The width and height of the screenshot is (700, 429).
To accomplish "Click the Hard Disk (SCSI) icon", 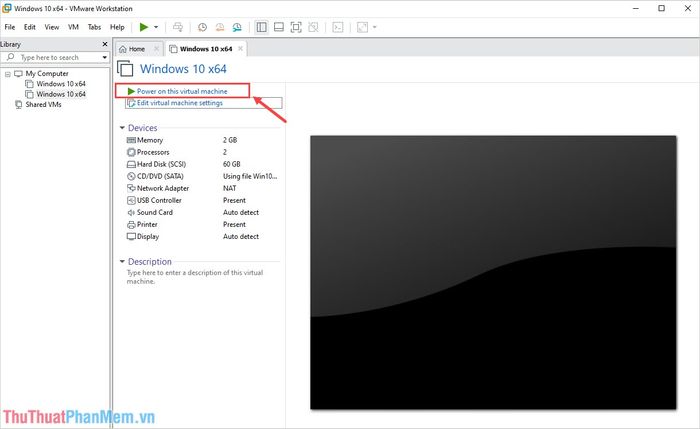I will (131, 164).
